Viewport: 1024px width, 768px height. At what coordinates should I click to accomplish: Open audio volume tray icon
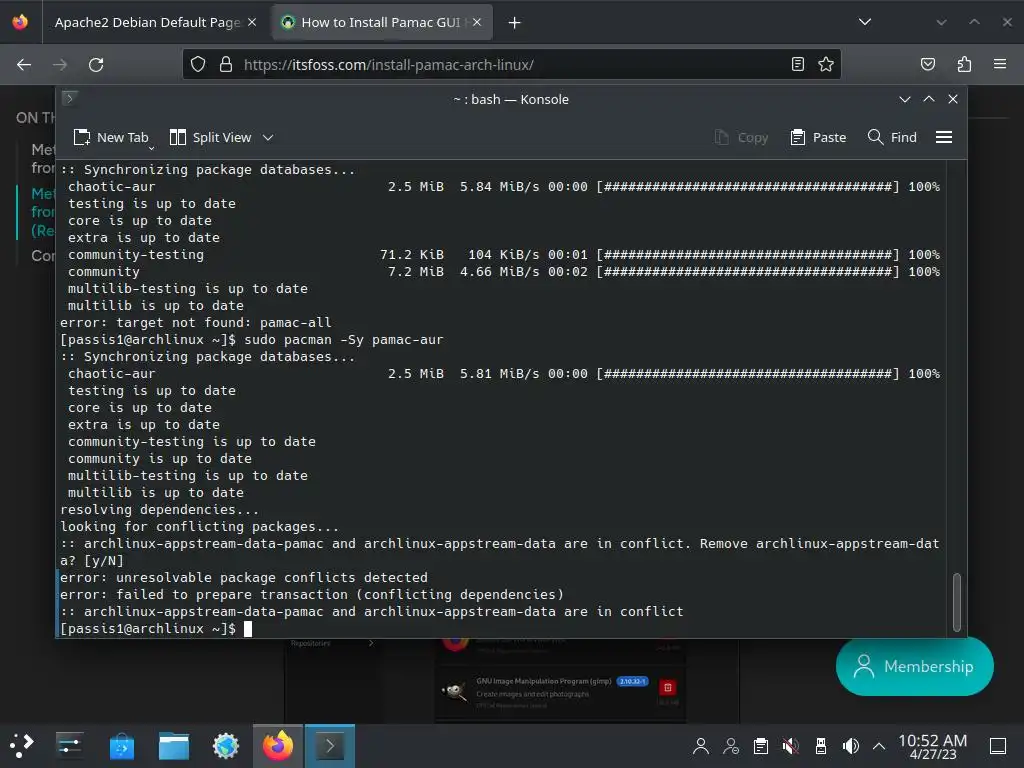pyautogui.click(x=850, y=746)
